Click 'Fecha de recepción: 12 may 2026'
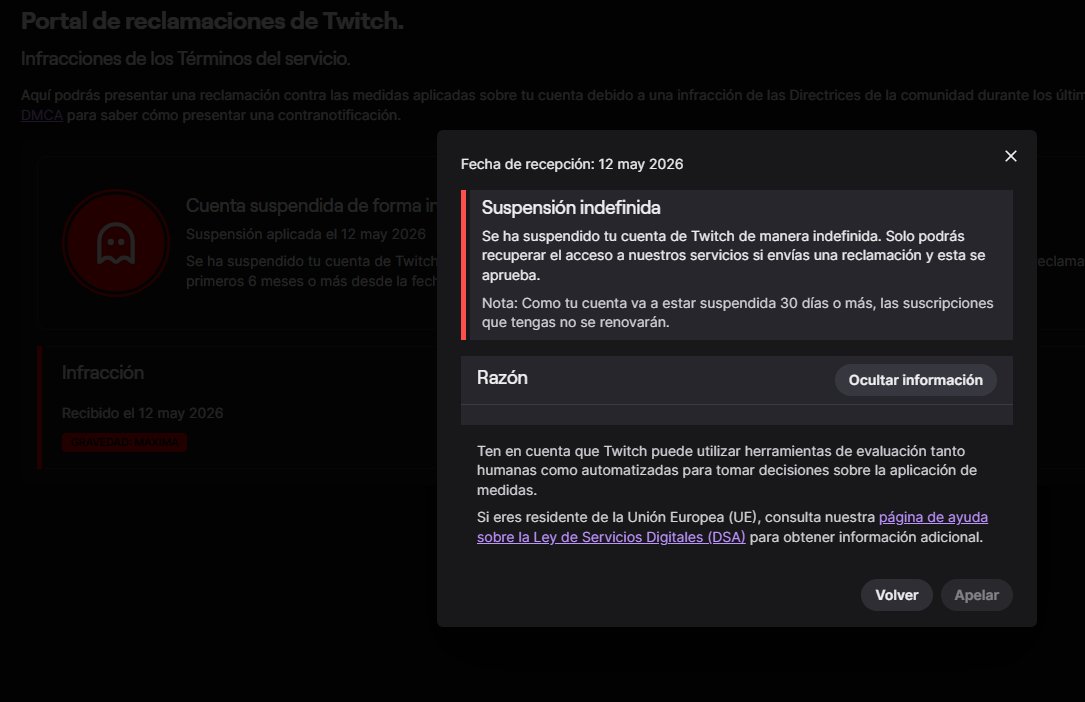 (x=572, y=165)
